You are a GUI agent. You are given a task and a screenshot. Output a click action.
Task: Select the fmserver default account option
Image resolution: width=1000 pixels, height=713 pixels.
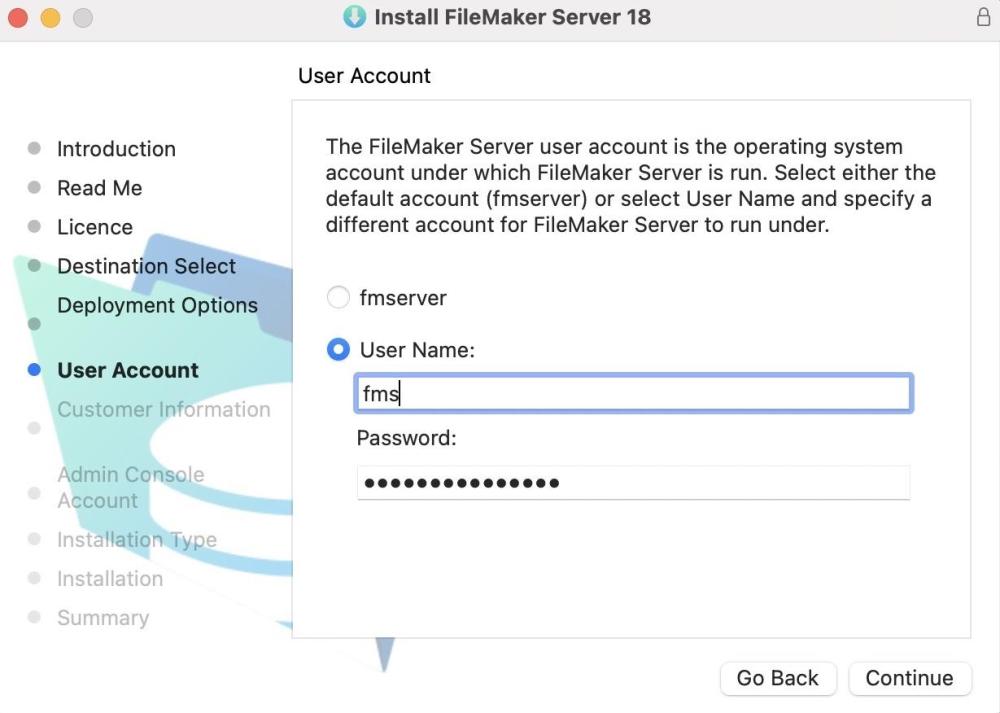tap(339, 298)
